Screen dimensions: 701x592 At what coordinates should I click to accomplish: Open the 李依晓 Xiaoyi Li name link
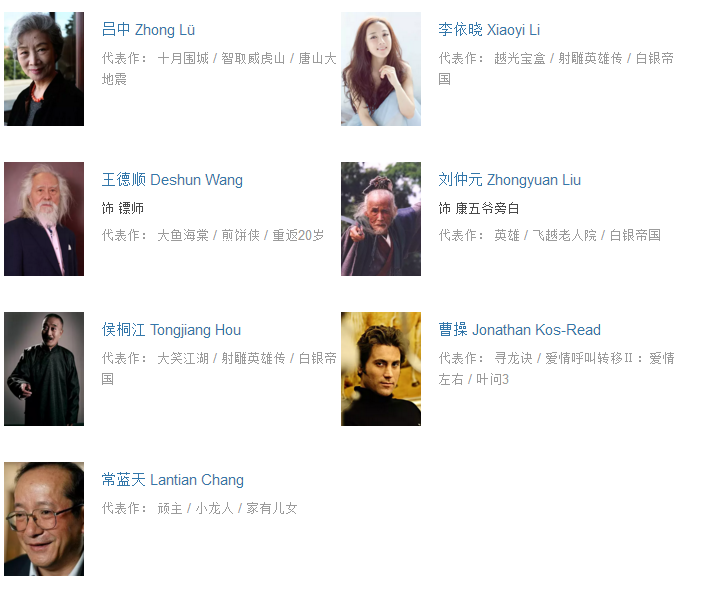tap(489, 30)
